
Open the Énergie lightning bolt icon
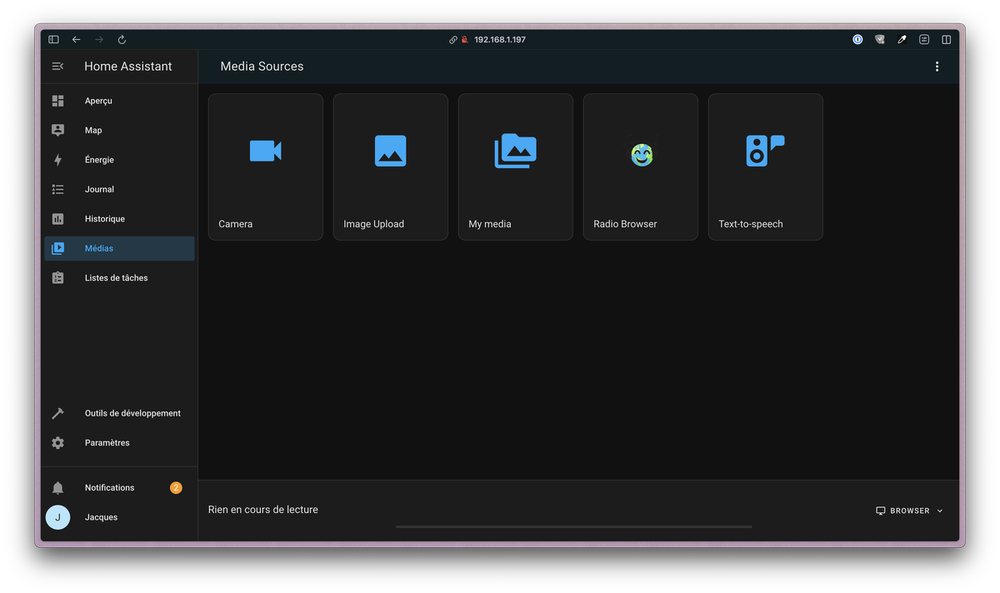(58, 160)
